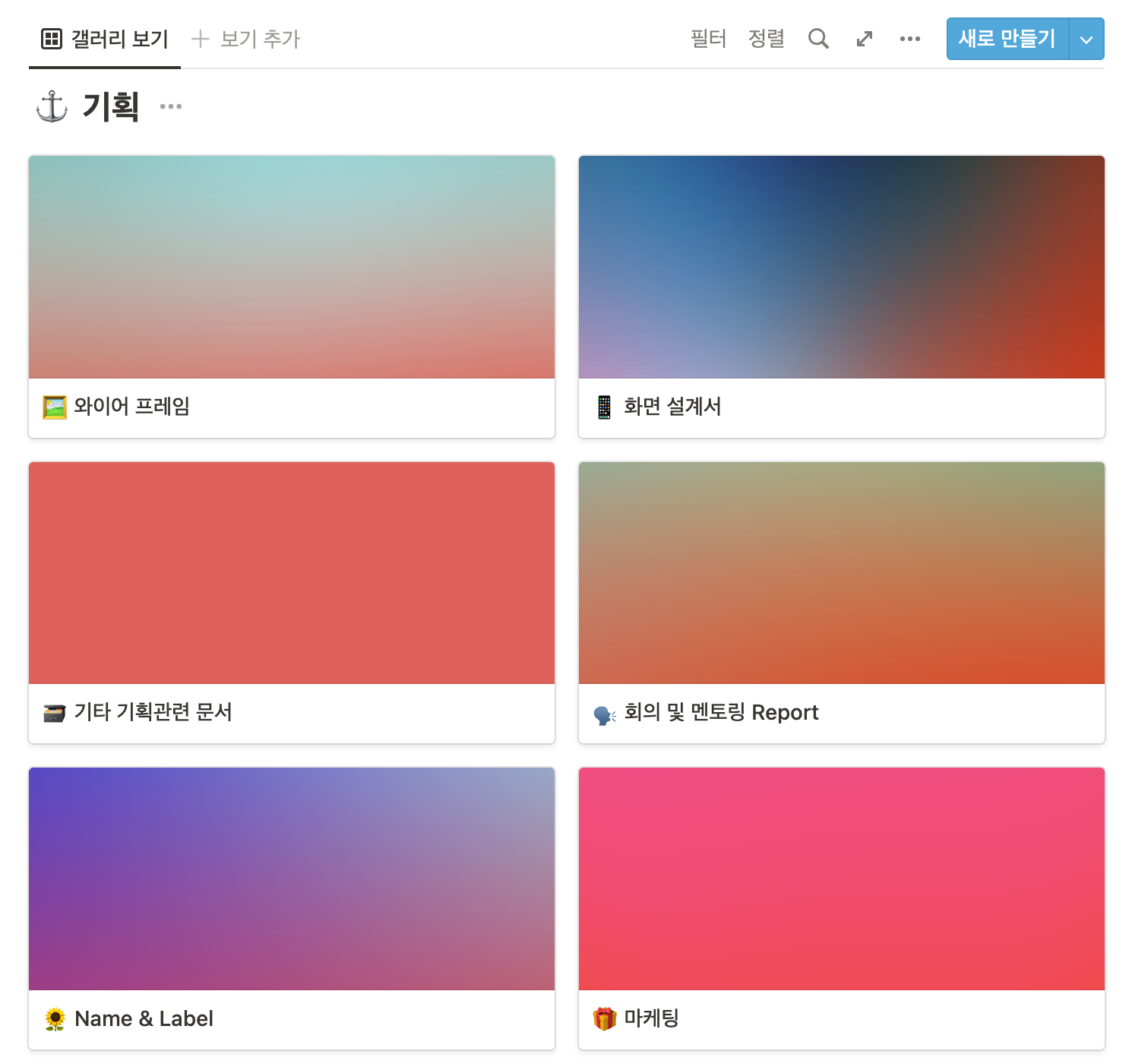The image size is (1132, 1064).
Task: Open the 회의 및 멘토링 Report card cover
Action: (x=842, y=573)
